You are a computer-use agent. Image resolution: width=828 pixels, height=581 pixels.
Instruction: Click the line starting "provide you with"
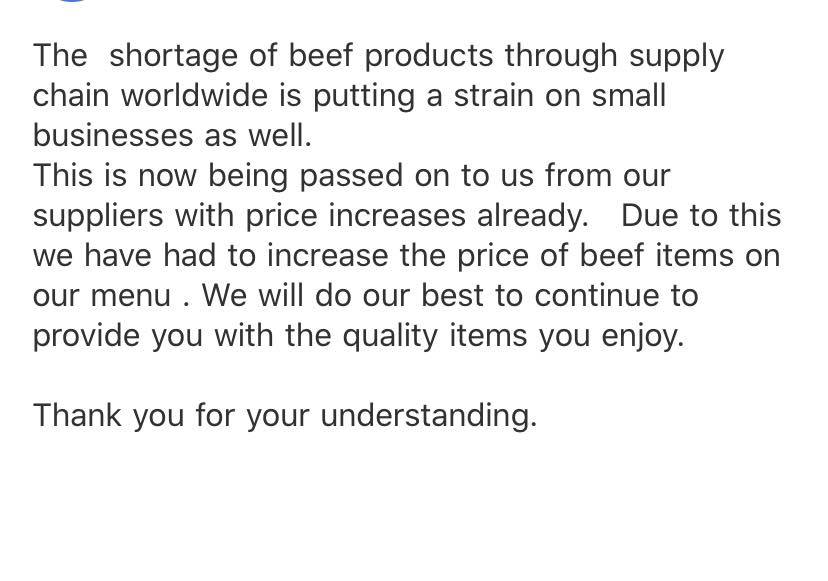[x=359, y=336]
